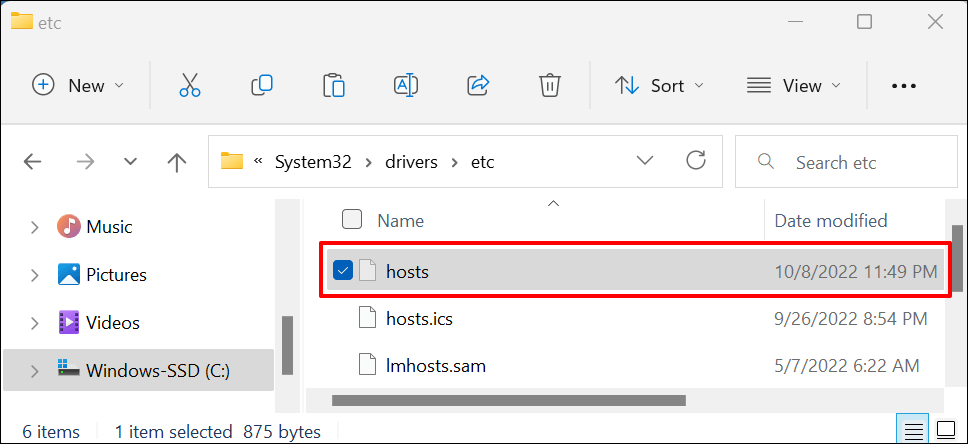Uncheck the hosts file checkbox
This screenshot has height=444, width=968.
pyautogui.click(x=343, y=270)
